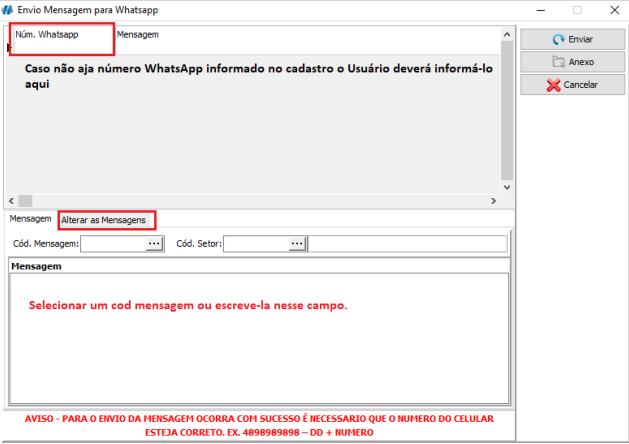Focus the Cód. Setor input field
The width and height of the screenshot is (629, 444).
click(256, 243)
